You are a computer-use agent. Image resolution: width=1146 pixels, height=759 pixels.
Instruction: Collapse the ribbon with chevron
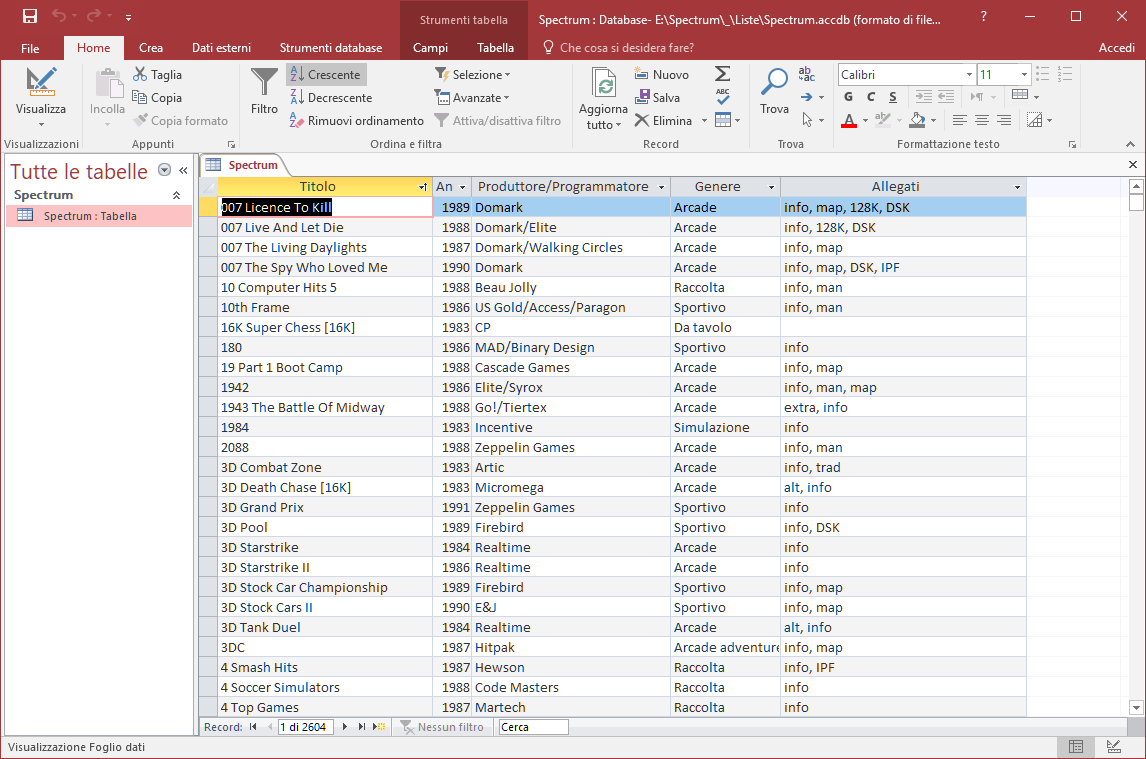point(1131,144)
